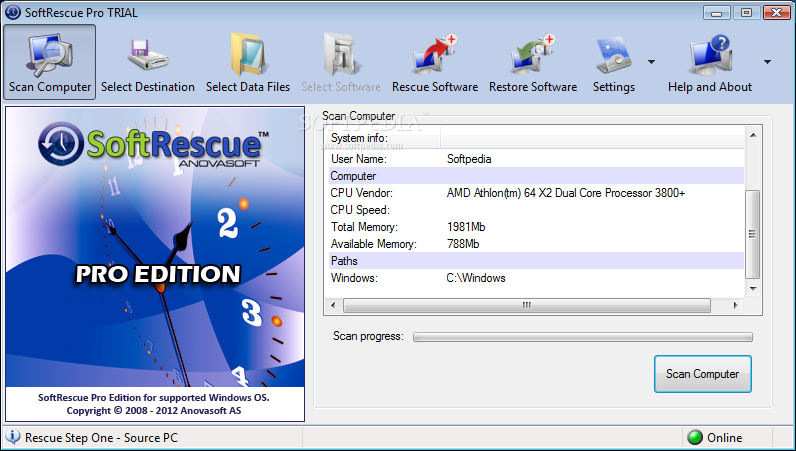Click the horizontal scrollbar left arrow
Viewport: 796px width, 451px height.
pyautogui.click(x=333, y=305)
